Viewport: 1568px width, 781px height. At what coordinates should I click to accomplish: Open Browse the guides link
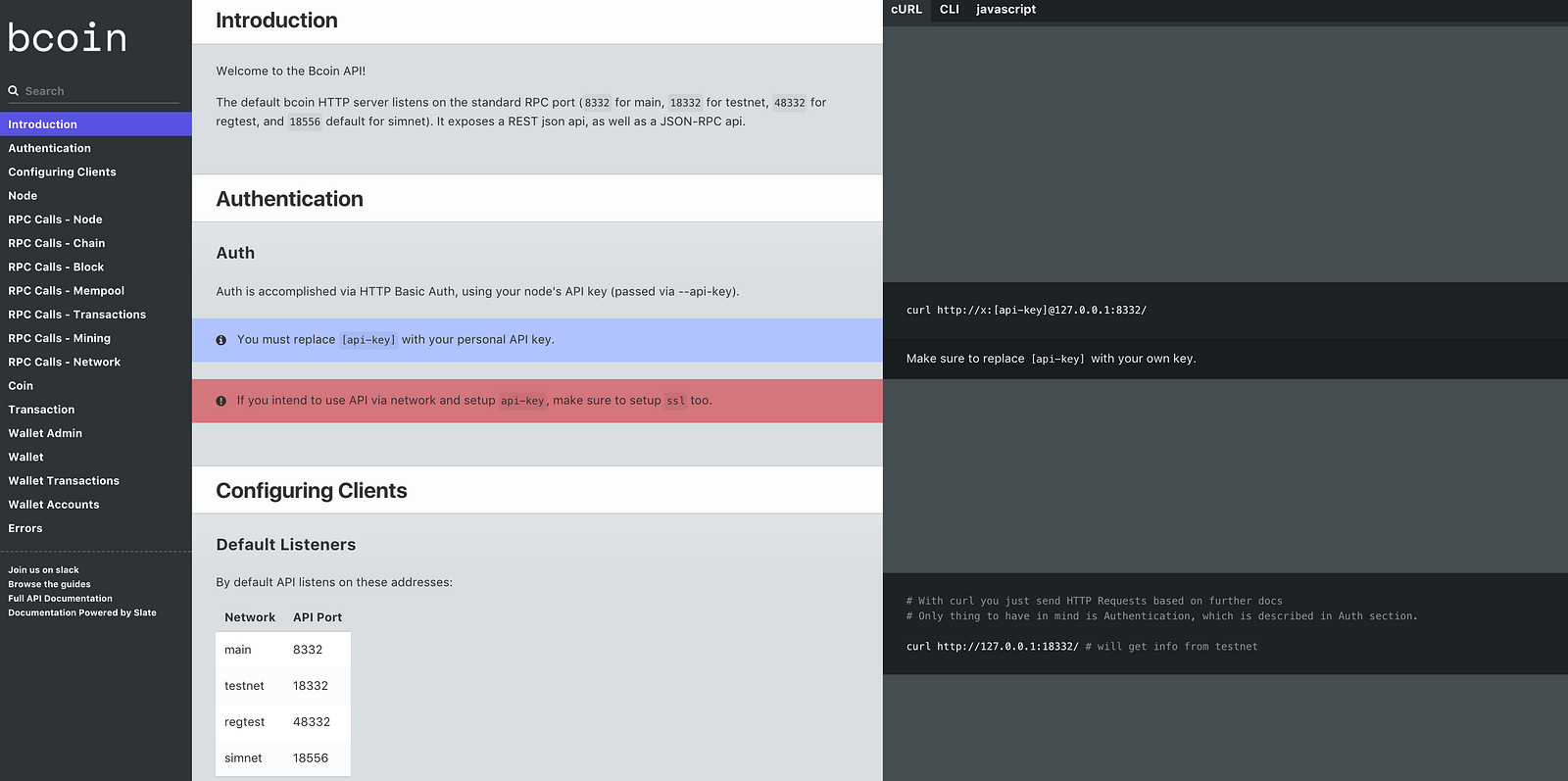[50, 584]
